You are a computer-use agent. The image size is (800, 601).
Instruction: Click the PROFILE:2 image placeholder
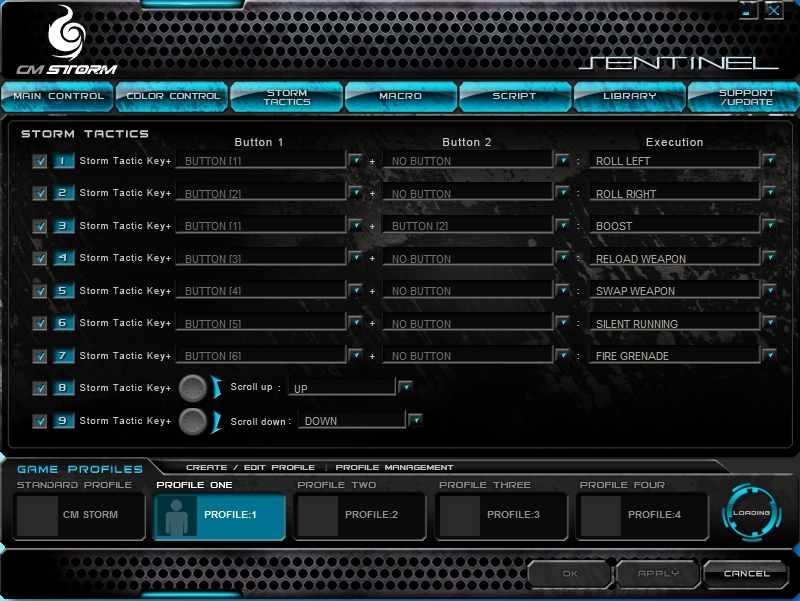pos(318,516)
